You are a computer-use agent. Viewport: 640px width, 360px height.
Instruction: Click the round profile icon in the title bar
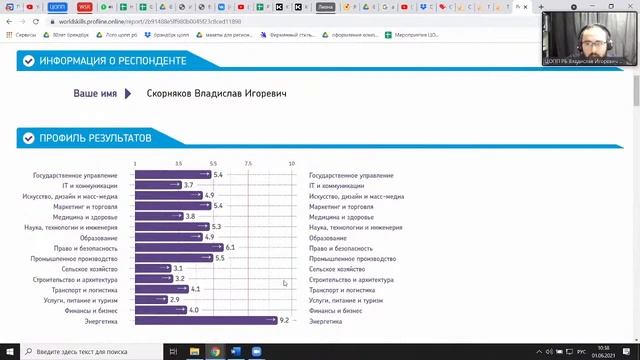point(573,7)
